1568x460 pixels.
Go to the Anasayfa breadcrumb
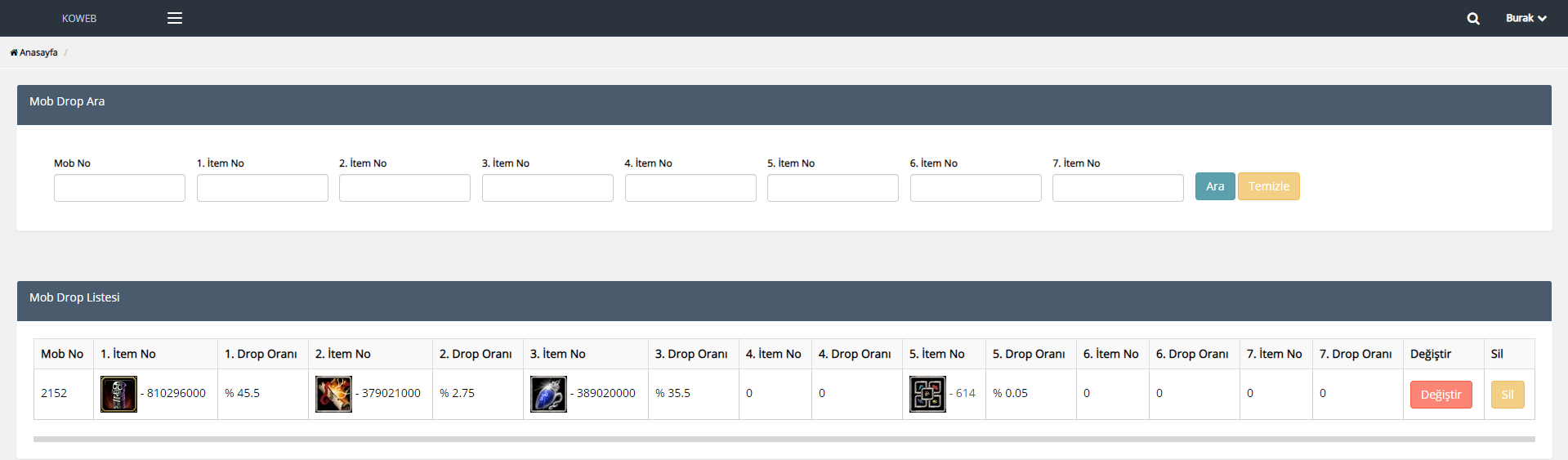(x=38, y=52)
